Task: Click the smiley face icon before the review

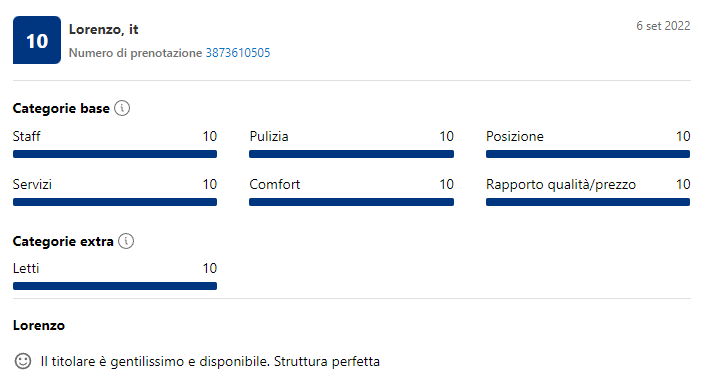Action: [x=23, y=361]
